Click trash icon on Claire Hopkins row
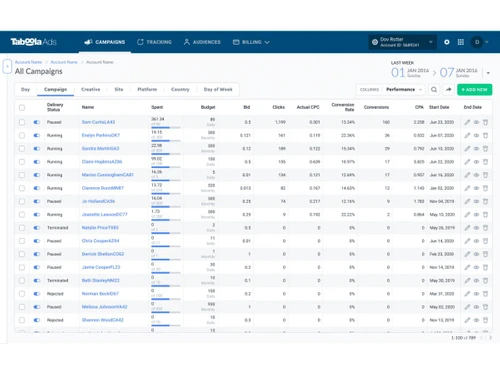This screenshot has height=375, width=500. [x=485, y=162]
